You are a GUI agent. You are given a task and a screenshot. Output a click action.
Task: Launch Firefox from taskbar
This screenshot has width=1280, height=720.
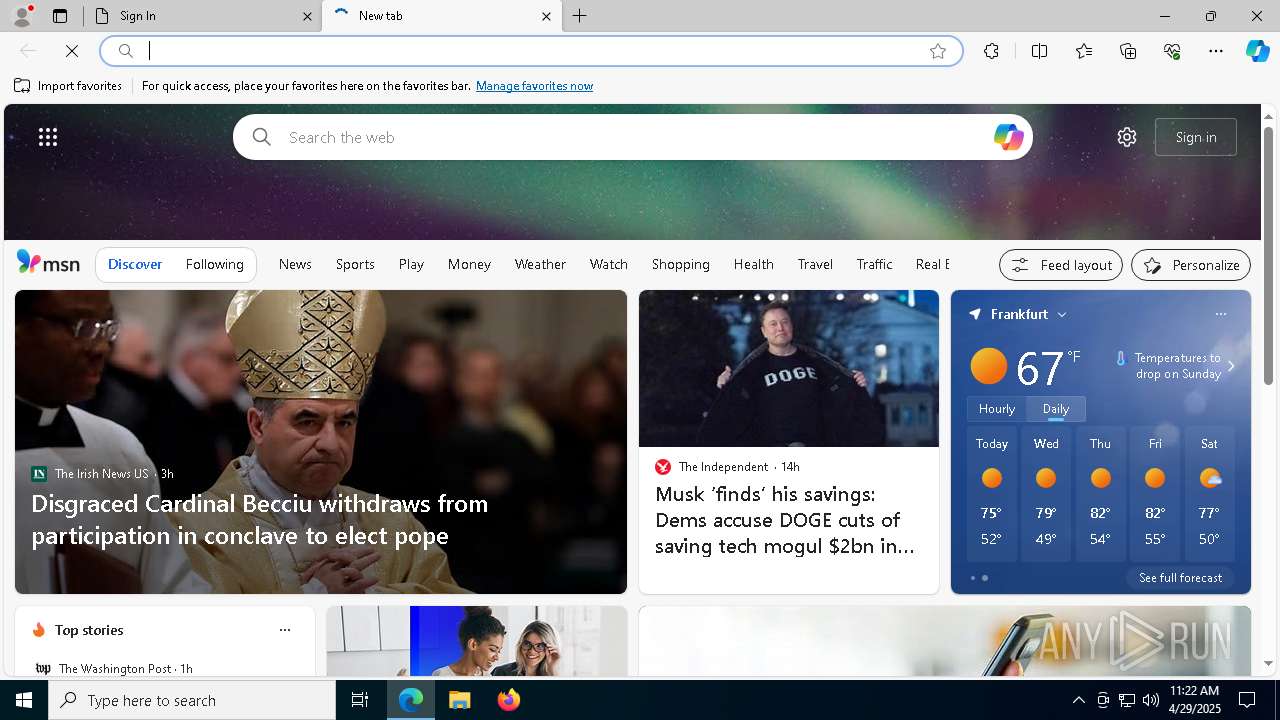(x=508, y=700)
